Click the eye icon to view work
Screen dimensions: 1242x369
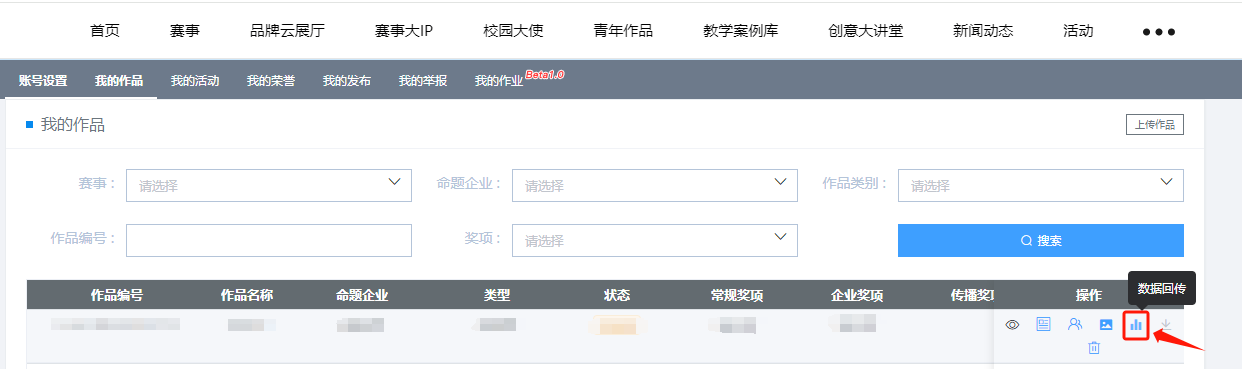point(1012,325)
